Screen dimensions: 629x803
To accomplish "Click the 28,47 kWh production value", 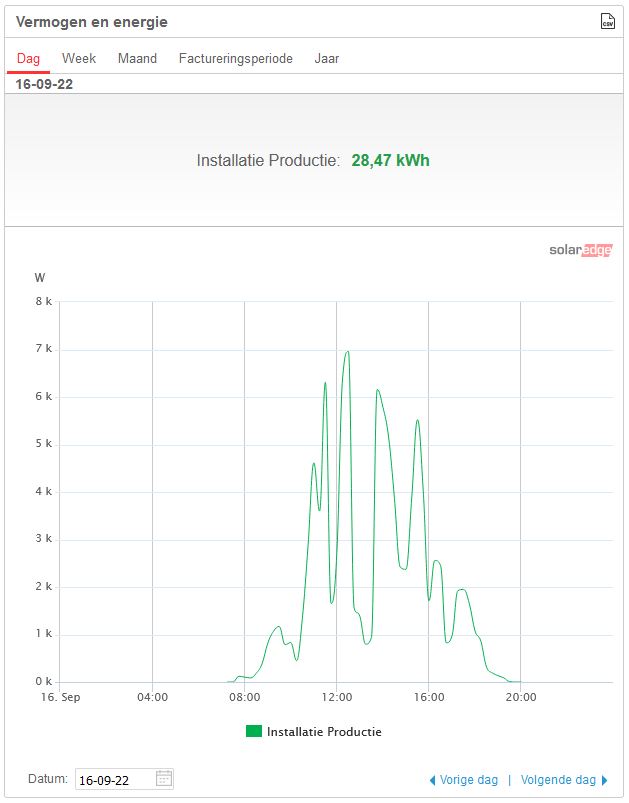I will point(390,160).
